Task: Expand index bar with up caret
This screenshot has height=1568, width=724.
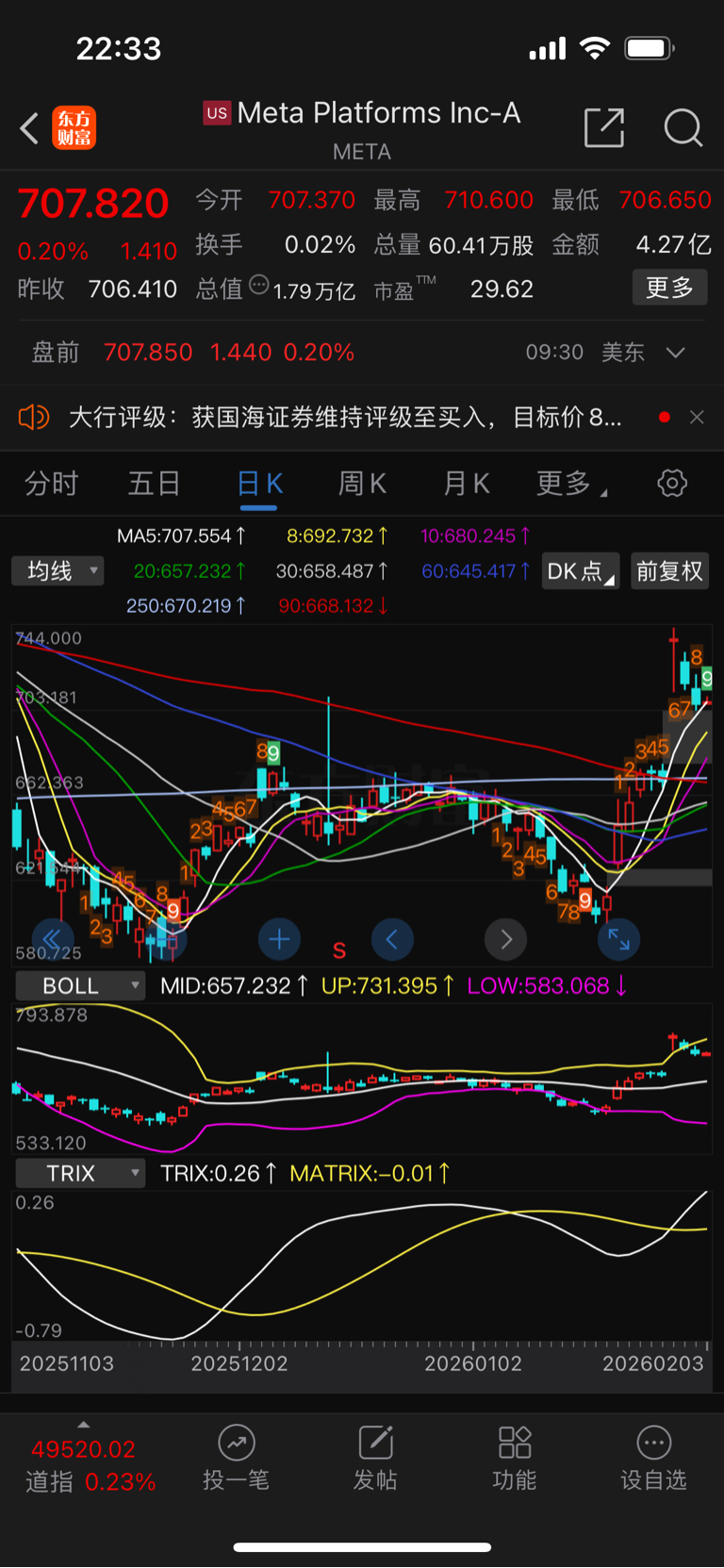Action: (83, 1424)
